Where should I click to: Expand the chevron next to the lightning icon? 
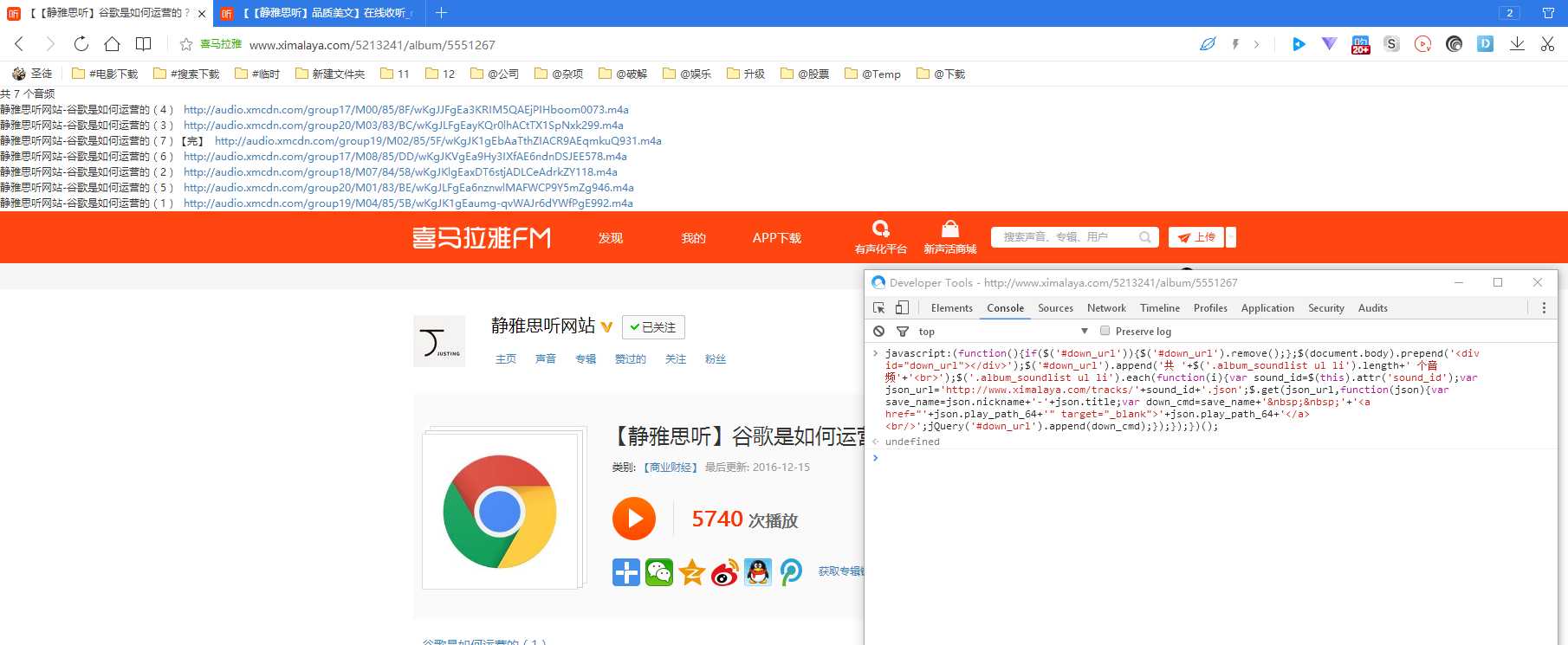[x=1257, y=44]
